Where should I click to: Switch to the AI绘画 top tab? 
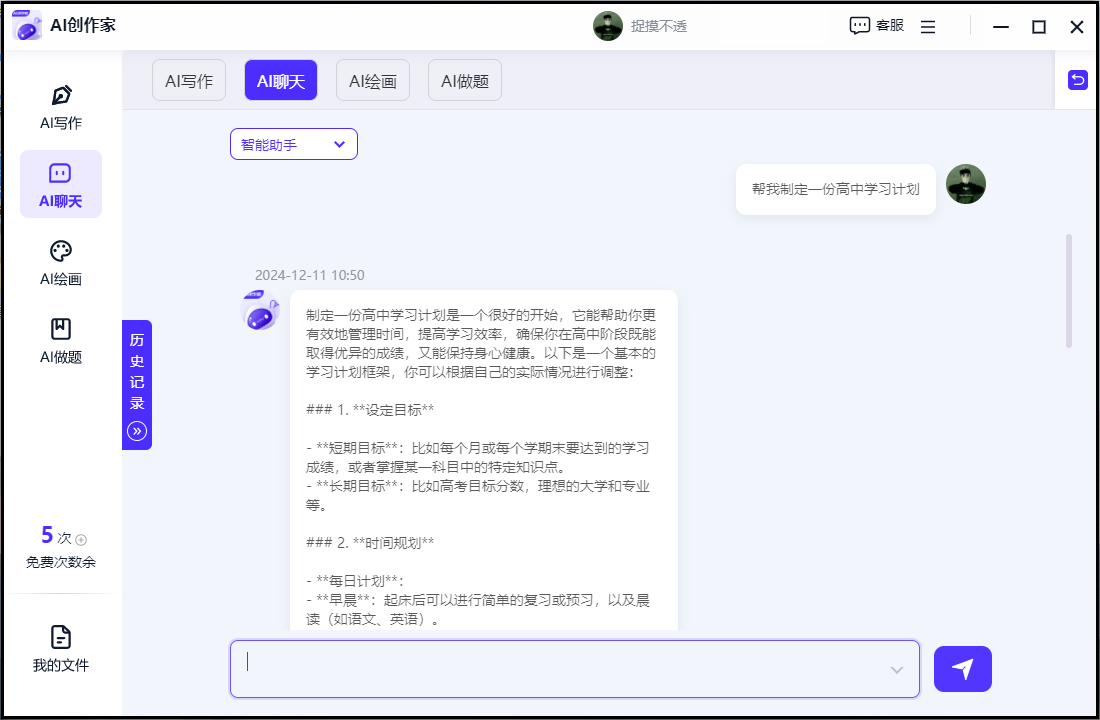point(373,81)
